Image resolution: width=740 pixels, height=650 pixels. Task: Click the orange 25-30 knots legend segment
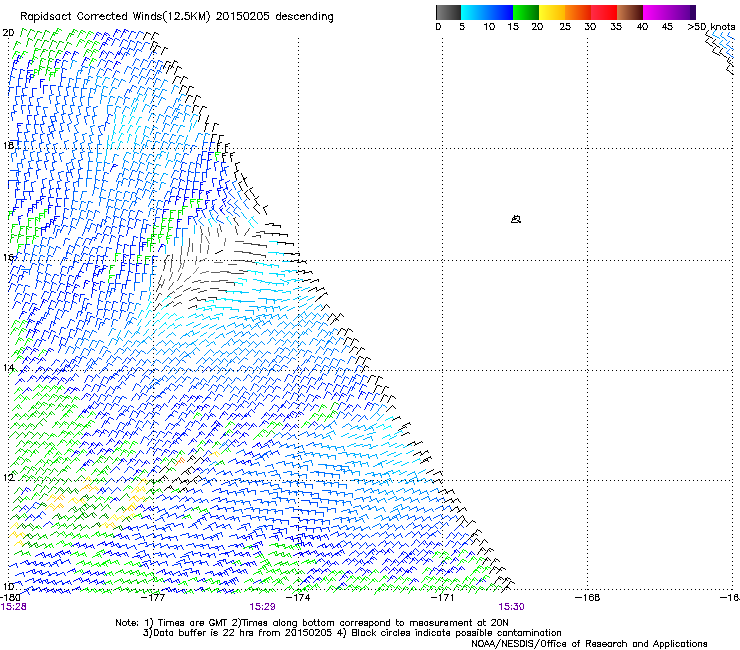tap(578, 12)
